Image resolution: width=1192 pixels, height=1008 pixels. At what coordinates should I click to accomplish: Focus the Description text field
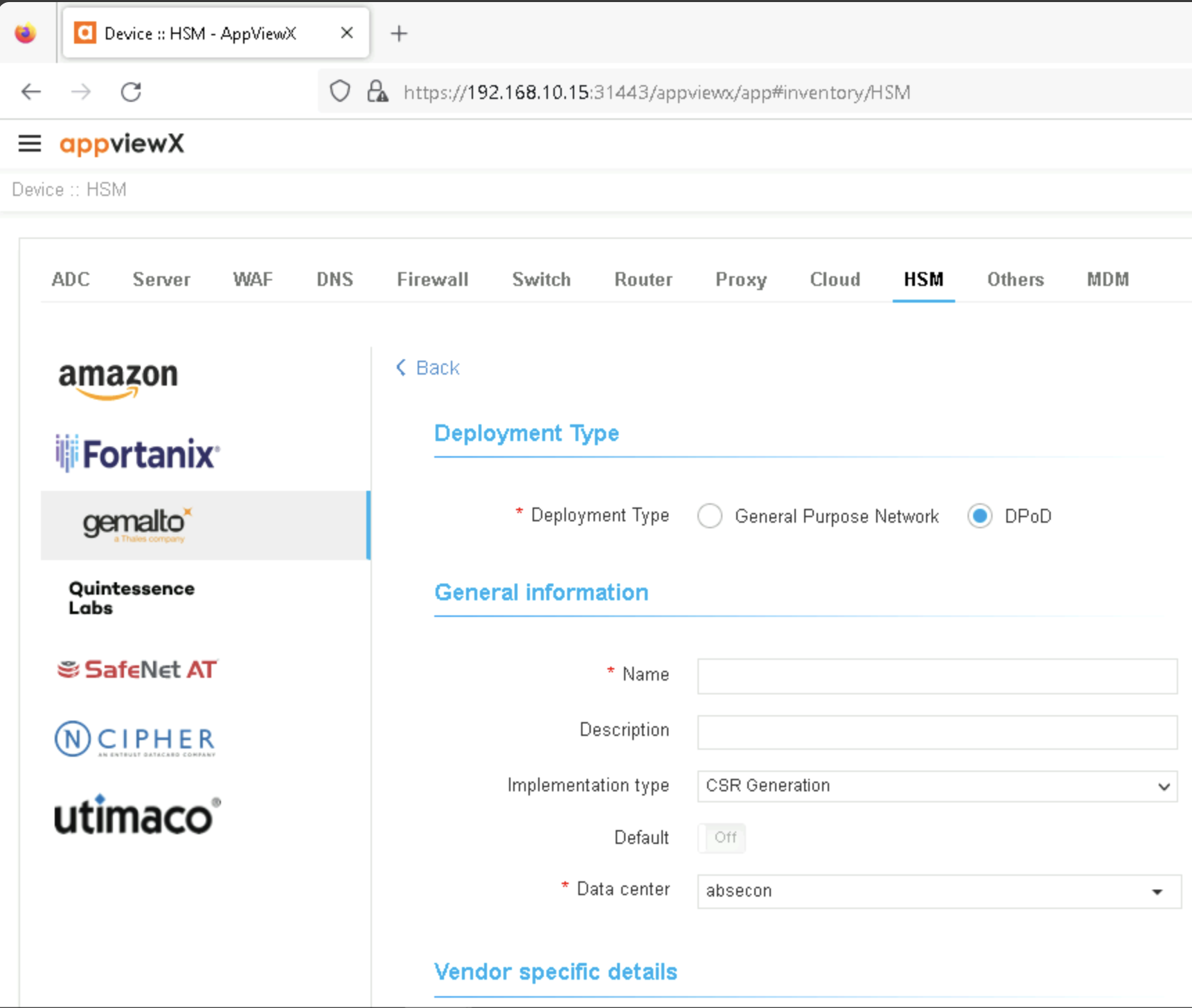point(936,732)
